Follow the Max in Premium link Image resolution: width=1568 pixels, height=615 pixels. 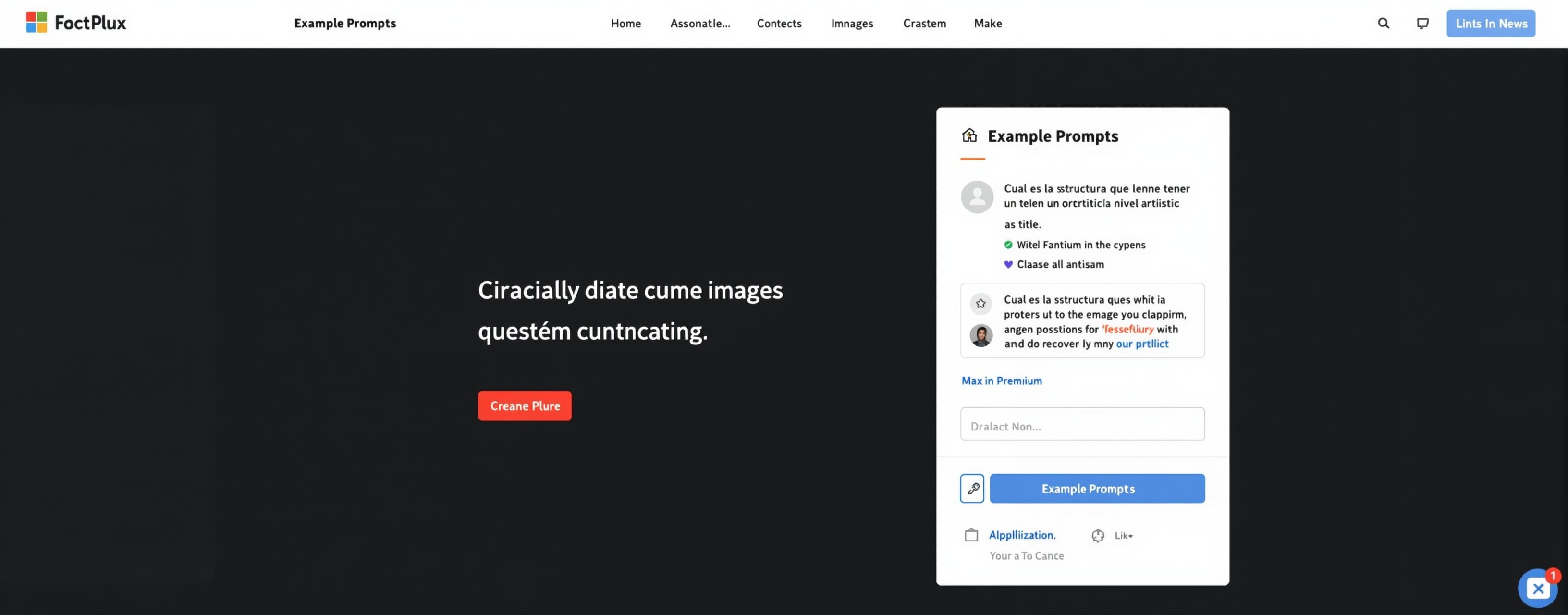(x=1001, y=381)
